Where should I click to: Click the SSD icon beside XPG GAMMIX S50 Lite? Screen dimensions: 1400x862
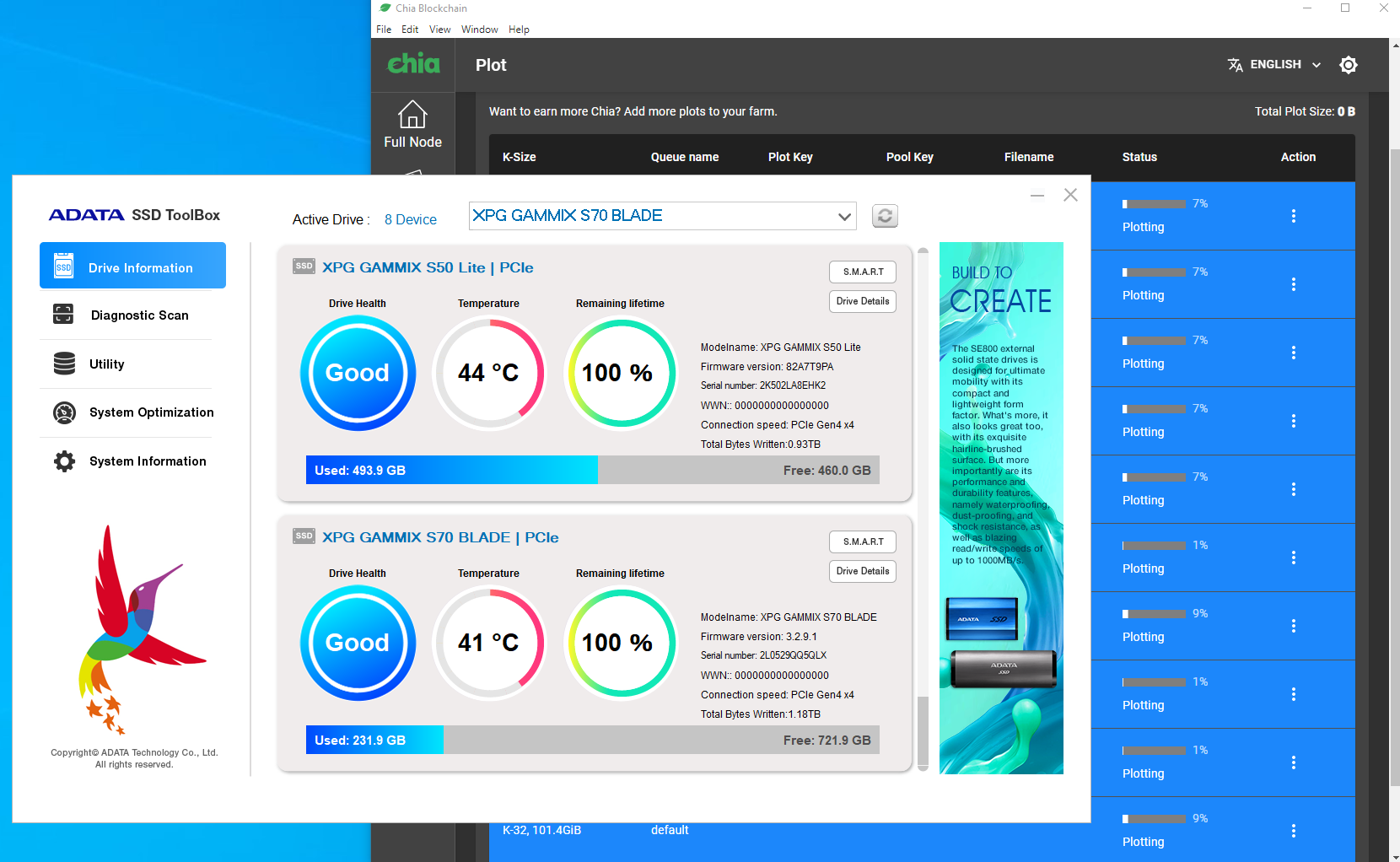tap(304, 267)
